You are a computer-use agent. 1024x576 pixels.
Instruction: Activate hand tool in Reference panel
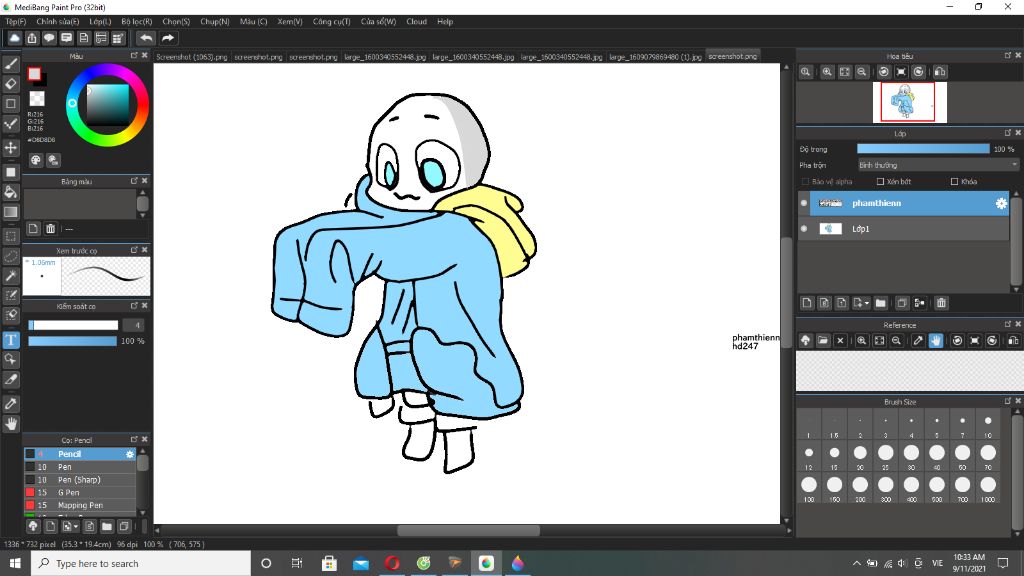pyautogui.click(x=936, y=340)
